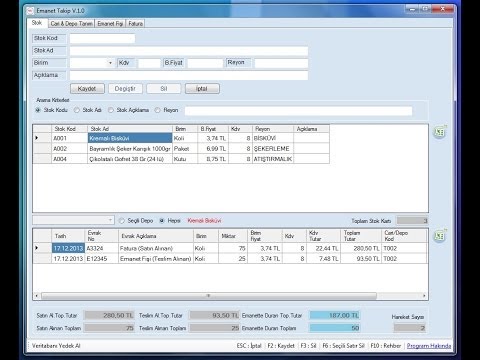Screen dimensions: 480x360
Task: Click the Açıklama input field
Action: click(x=189, y=76)
